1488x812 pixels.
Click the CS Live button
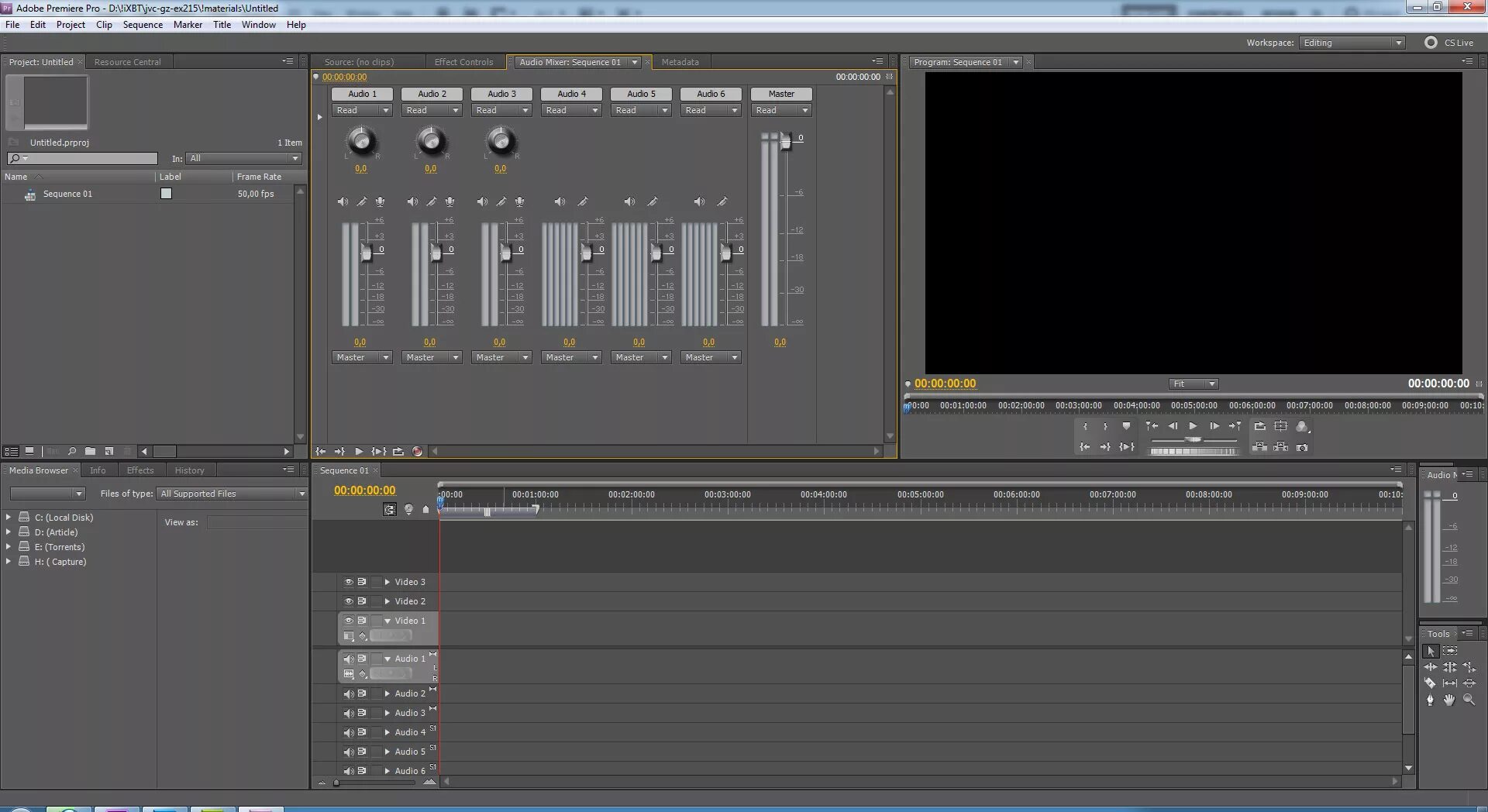pyautogui.click(x=1449, y=43)
